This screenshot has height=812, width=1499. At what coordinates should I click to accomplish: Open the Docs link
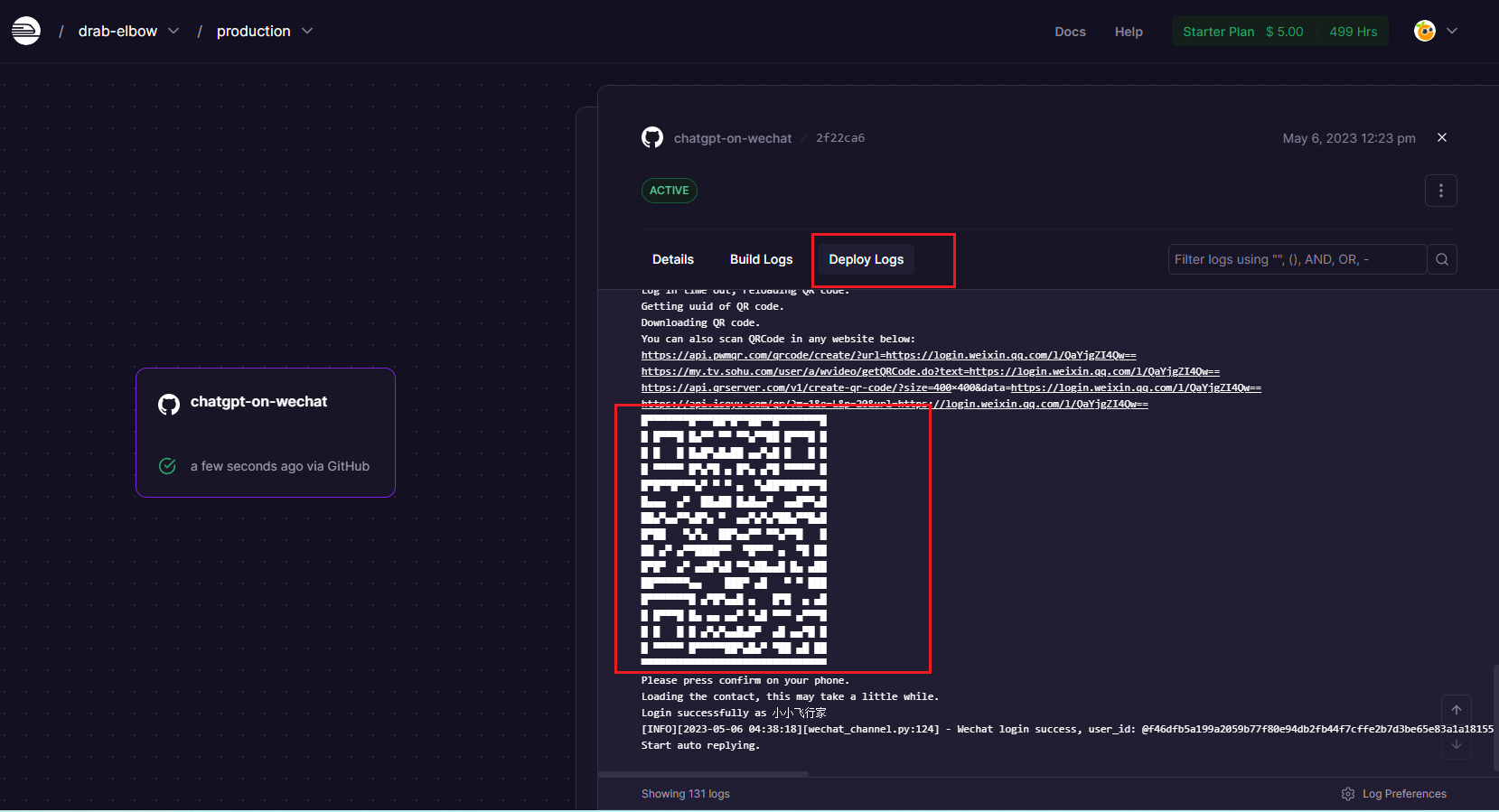coord(1070,32)
